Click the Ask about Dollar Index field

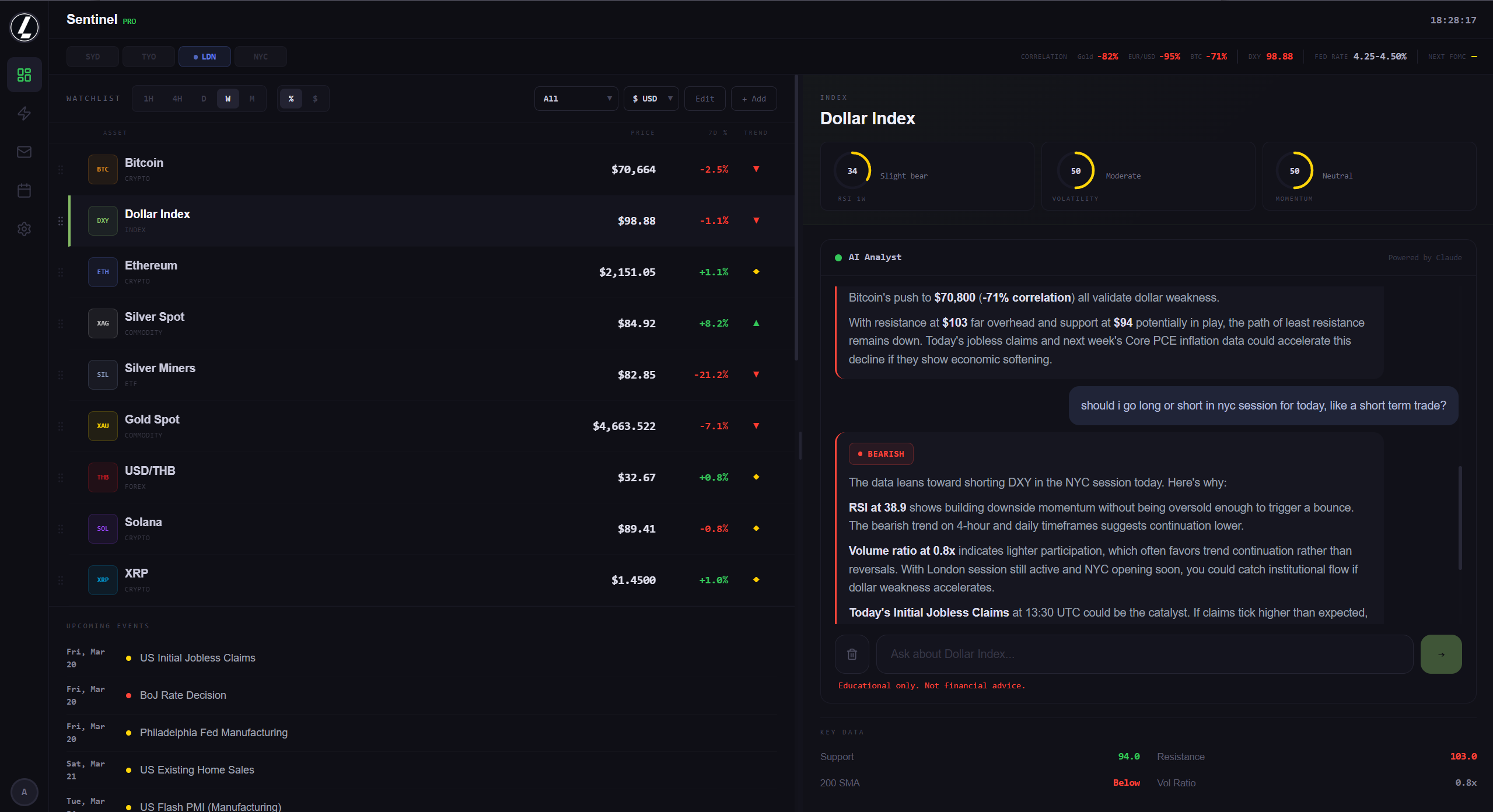coord(1144,654)
